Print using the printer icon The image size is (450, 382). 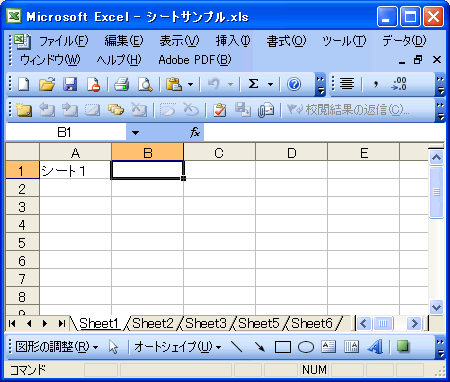(x=121, y=84)
